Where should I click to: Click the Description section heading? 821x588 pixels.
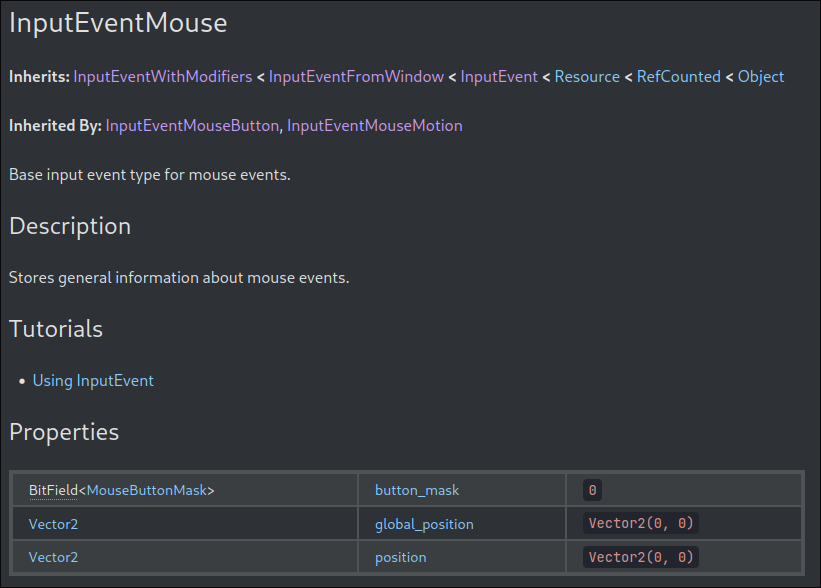coord(70,227)
